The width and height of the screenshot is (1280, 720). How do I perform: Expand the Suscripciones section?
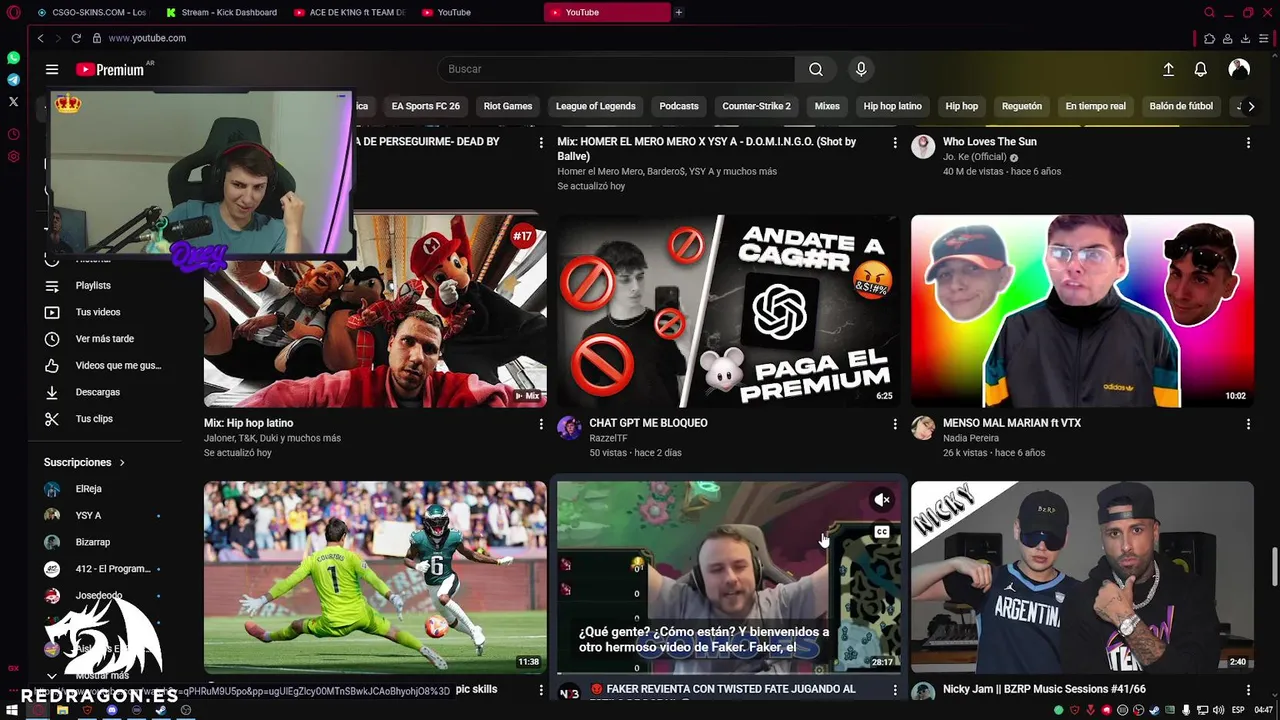[84, 462]
